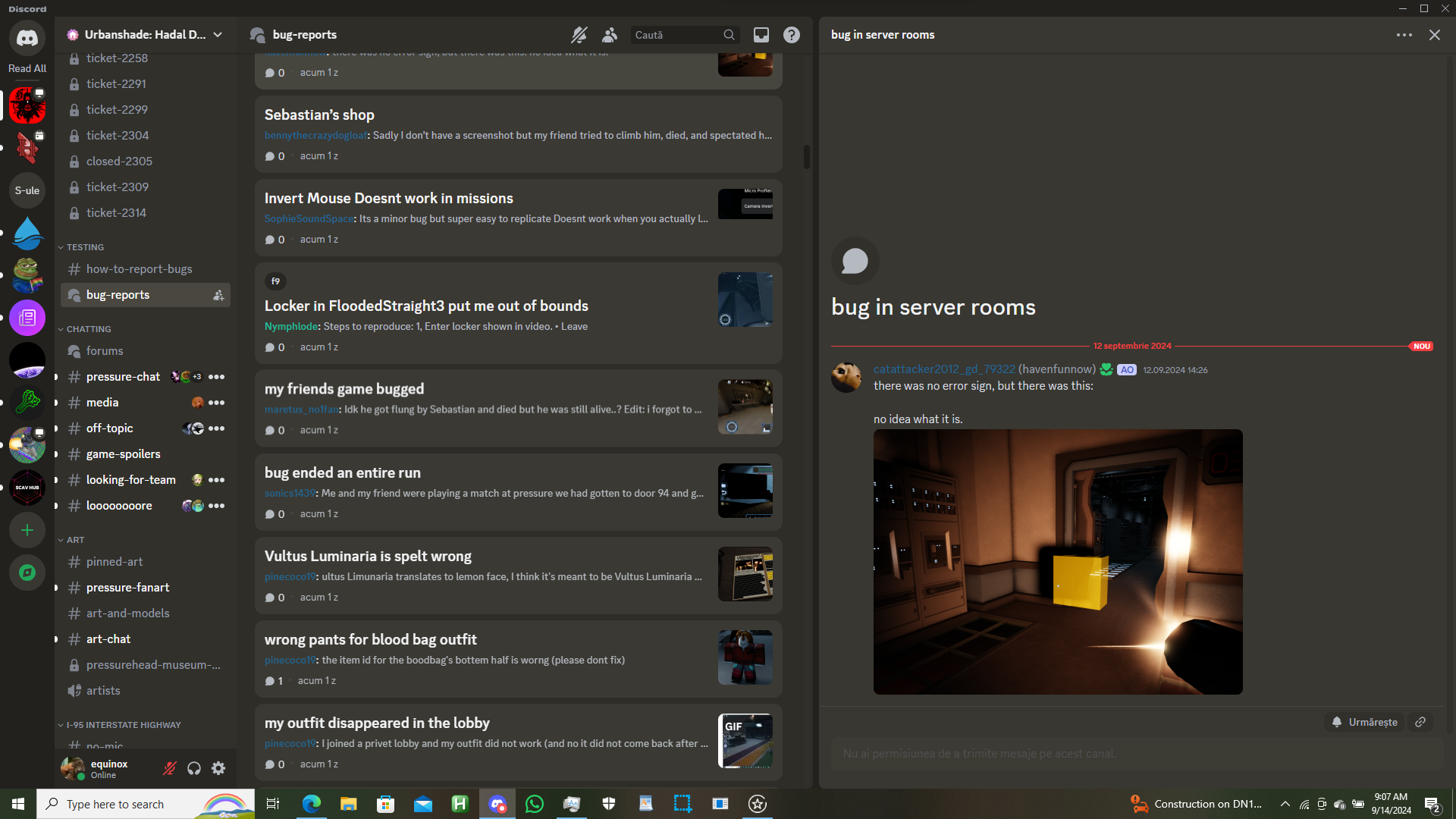
Task: Open Explore Discoverable Servers compass icon
Action: [27, 573]
